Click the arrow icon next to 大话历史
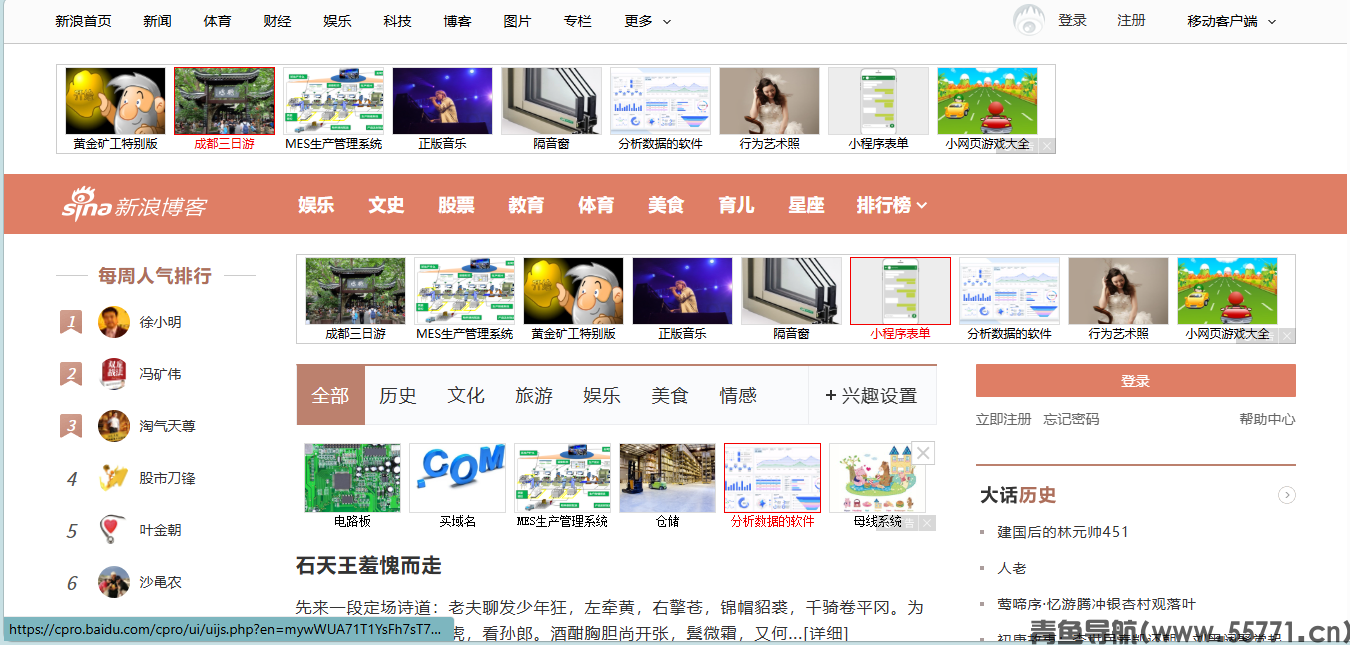The width and height of the screenshot is (1350, 645). tap(1287, 495)
